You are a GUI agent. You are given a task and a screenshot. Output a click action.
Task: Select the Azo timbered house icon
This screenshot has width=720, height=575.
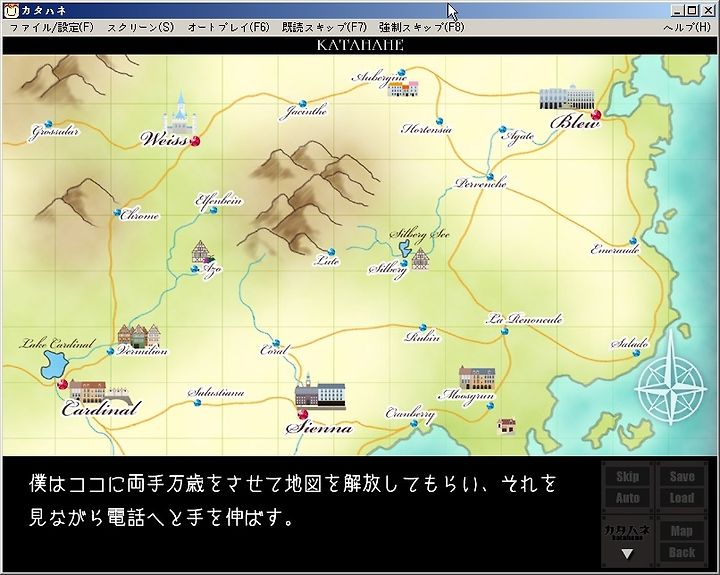point(201,251)
